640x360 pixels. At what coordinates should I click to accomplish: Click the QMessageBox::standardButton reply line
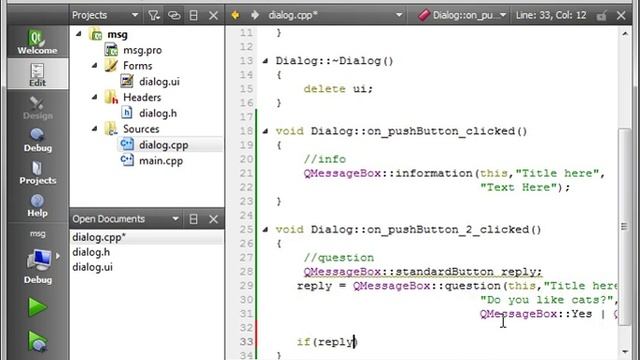pyautogui.click(x=422, y=272)
